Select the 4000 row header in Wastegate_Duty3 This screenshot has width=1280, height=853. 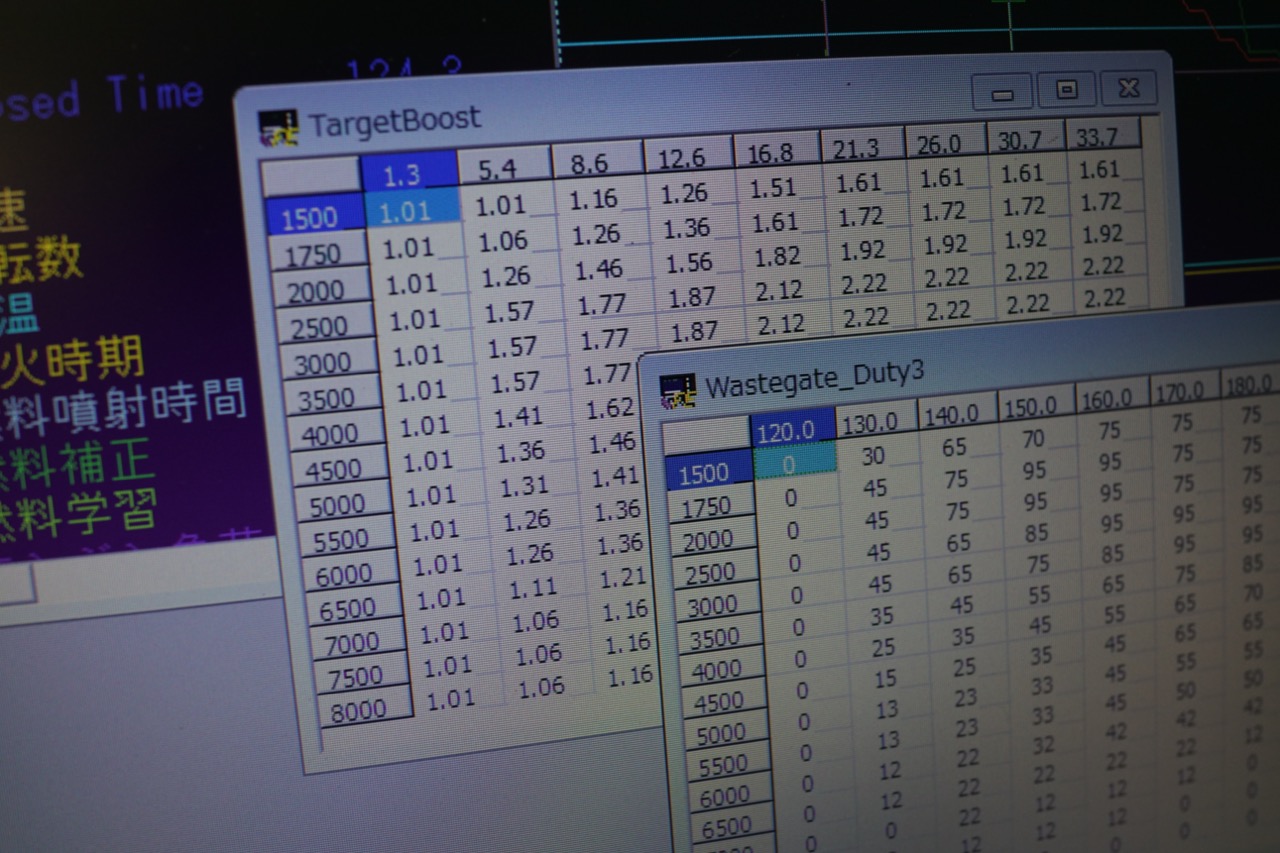pyautogui.click(x=727, y=669)
